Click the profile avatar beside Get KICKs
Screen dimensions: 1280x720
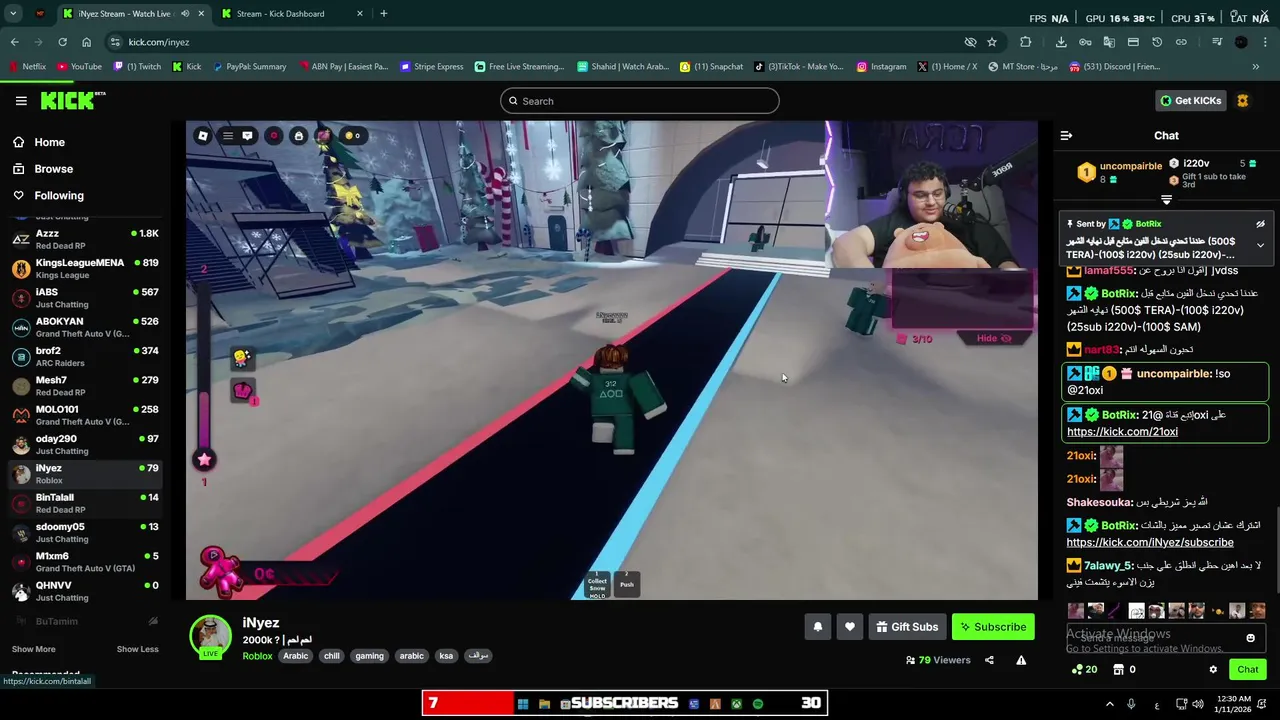click(1243, 101)
